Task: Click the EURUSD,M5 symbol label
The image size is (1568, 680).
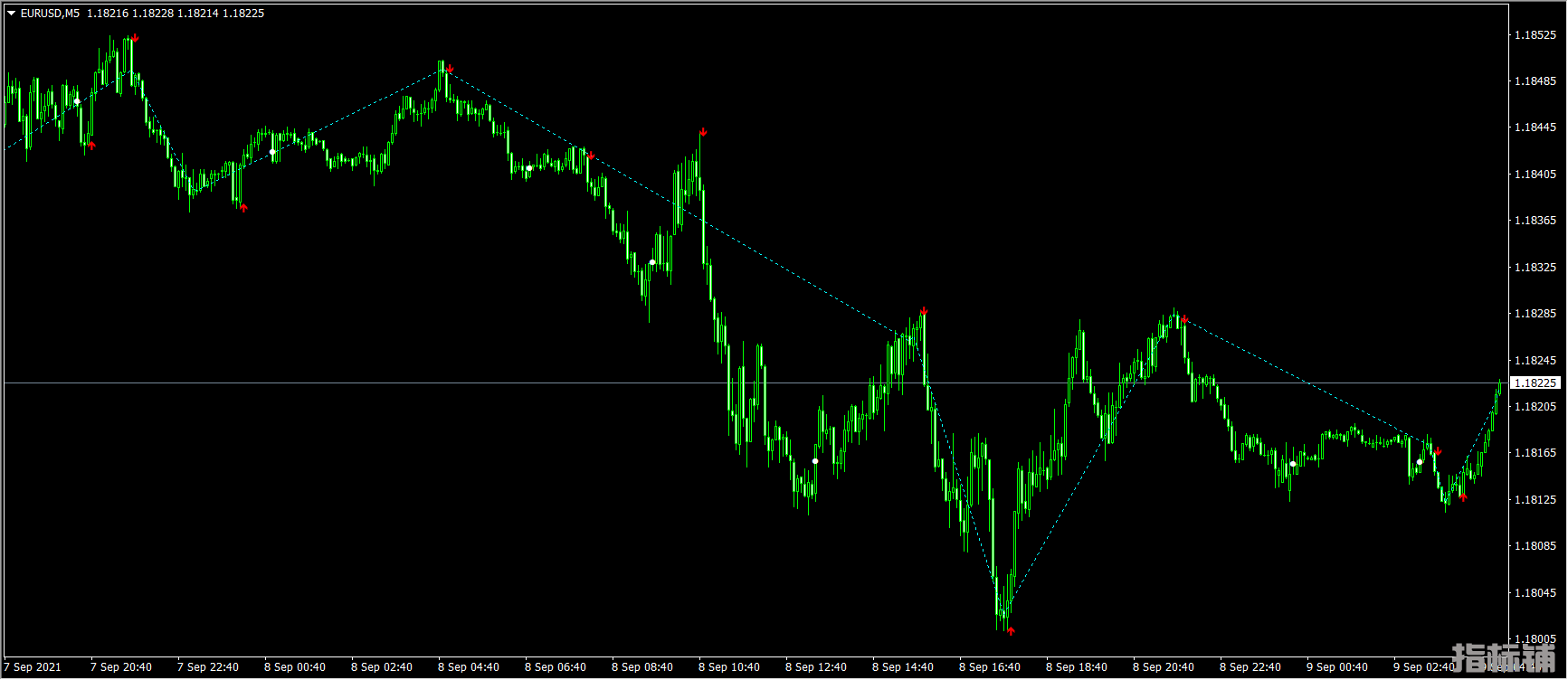Action: pyautogui.click(x=50, y=14)
